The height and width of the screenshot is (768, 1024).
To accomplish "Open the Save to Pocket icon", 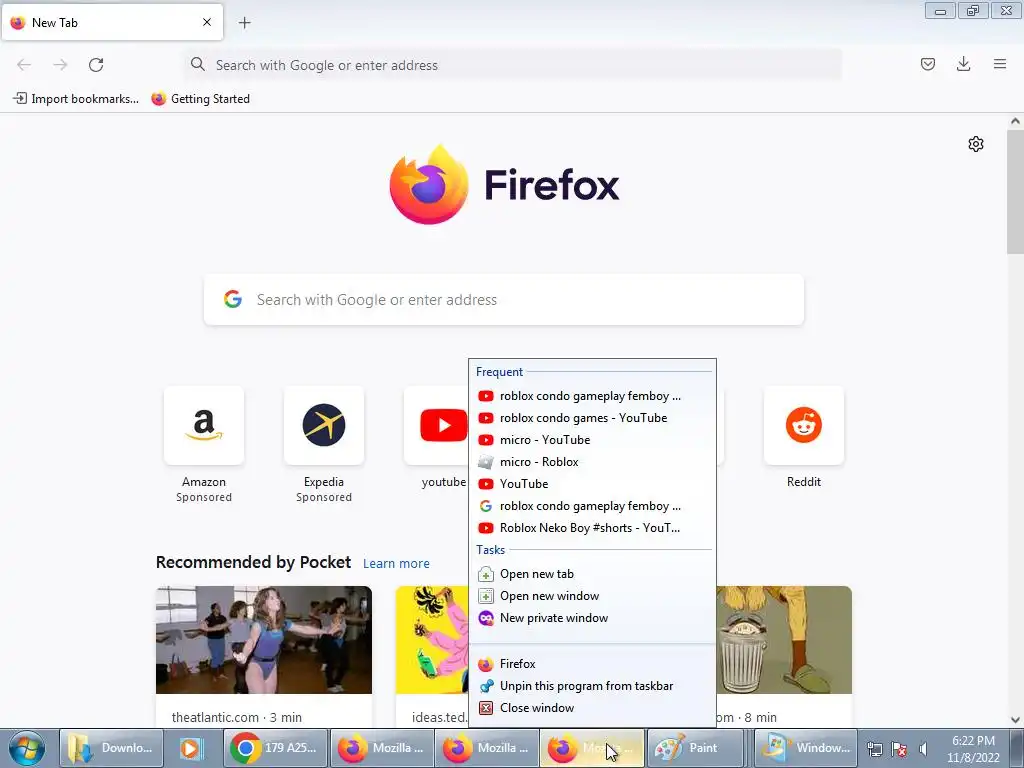I will point(927,64).
